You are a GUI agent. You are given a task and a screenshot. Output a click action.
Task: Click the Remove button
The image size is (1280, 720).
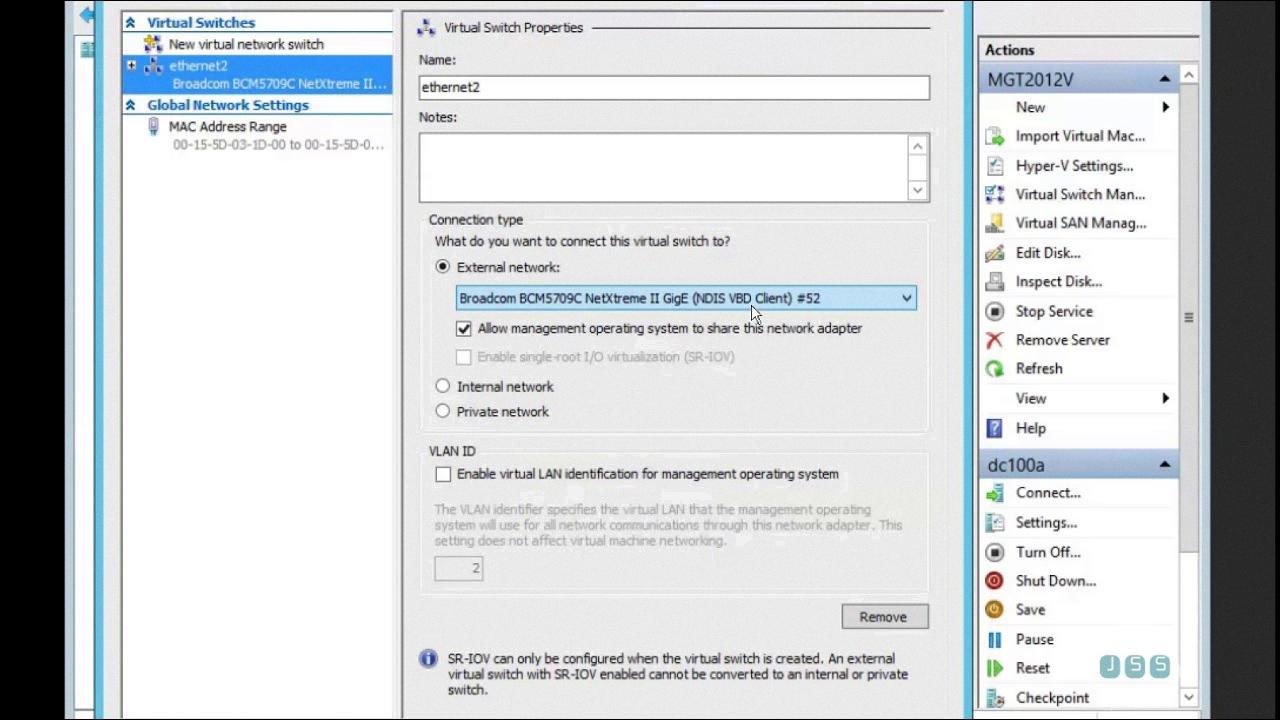885,617
